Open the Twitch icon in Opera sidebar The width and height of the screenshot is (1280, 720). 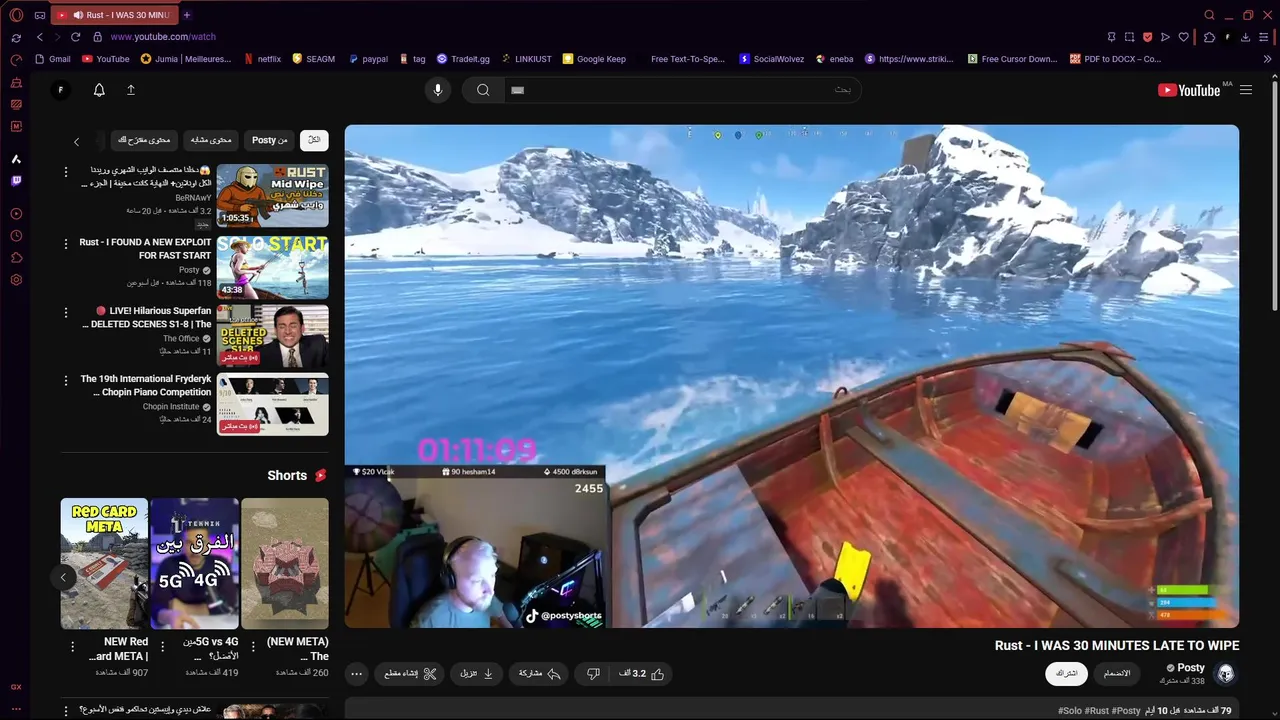coord(16,181)
